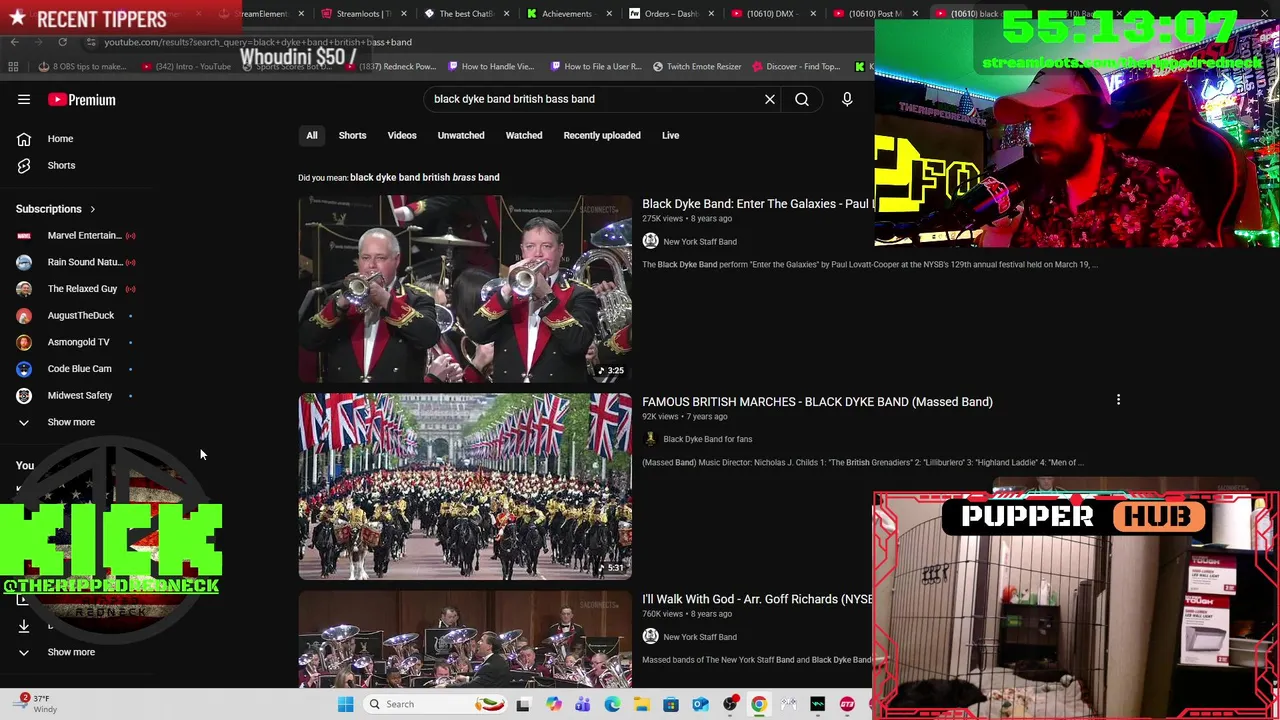Viewport: 1280px width, 720px height.
Task: Expand subscriptions with Show more
Action: [x=71, y=422]
